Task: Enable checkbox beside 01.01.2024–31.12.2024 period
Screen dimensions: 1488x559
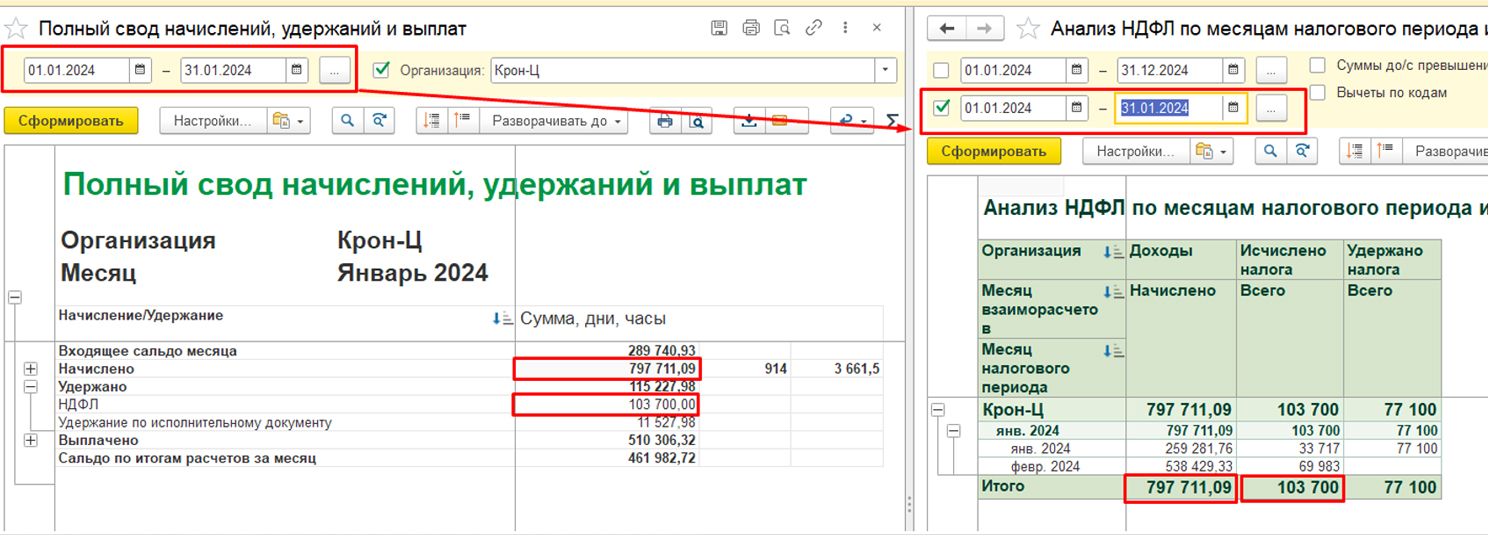Action: coord(941,70)
